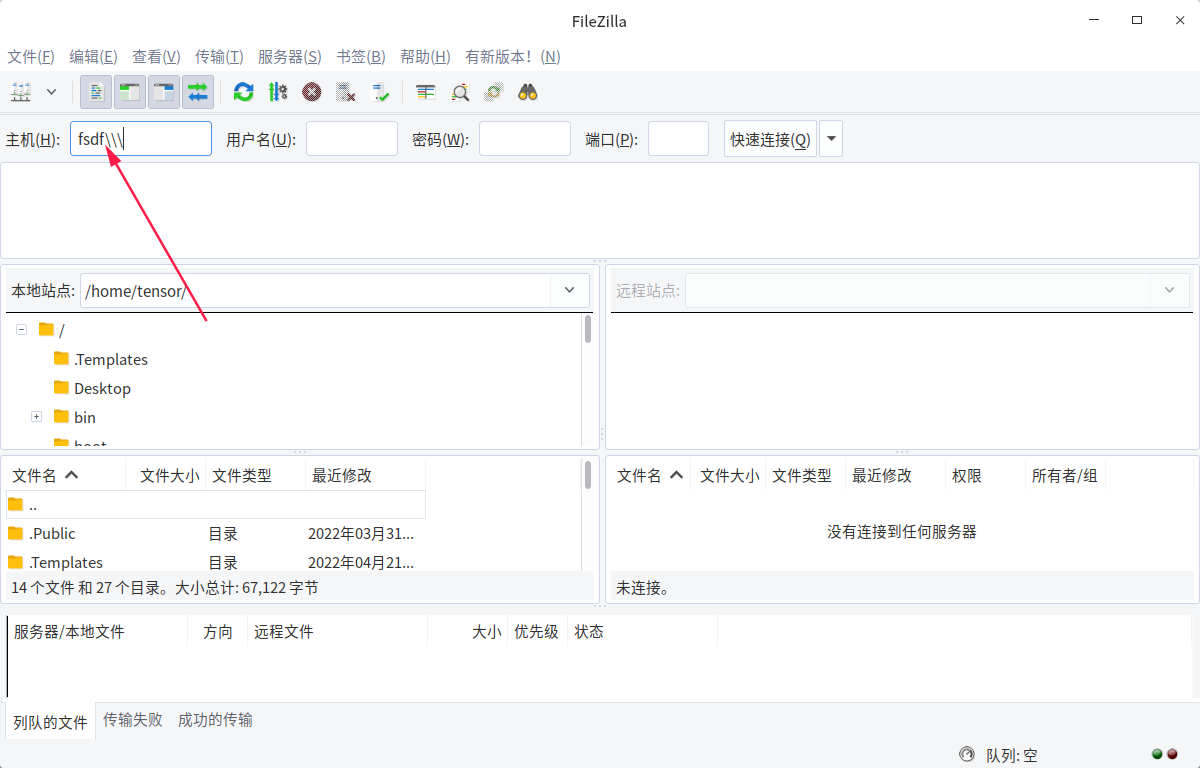Refresh the file and folder lists

pyautogui.click(x=242, y=92)
